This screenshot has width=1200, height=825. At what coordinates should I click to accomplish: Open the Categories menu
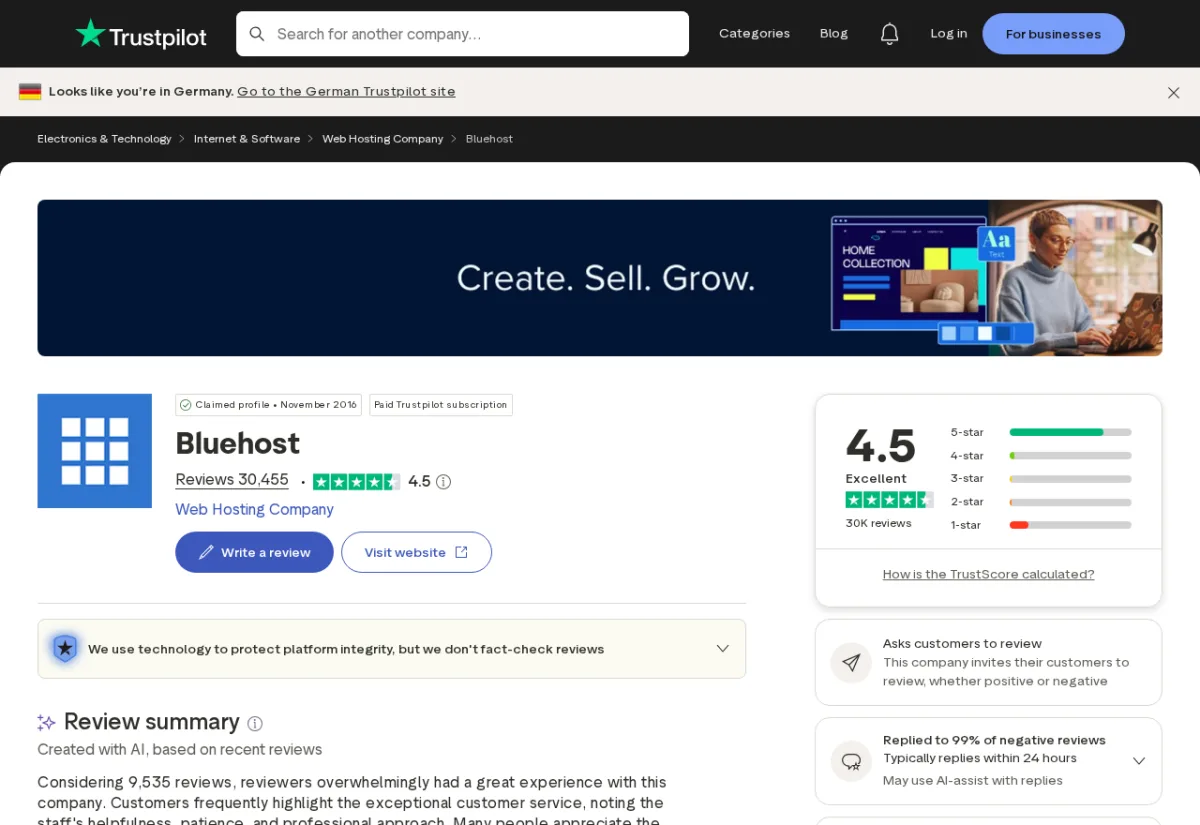point(754,34)
